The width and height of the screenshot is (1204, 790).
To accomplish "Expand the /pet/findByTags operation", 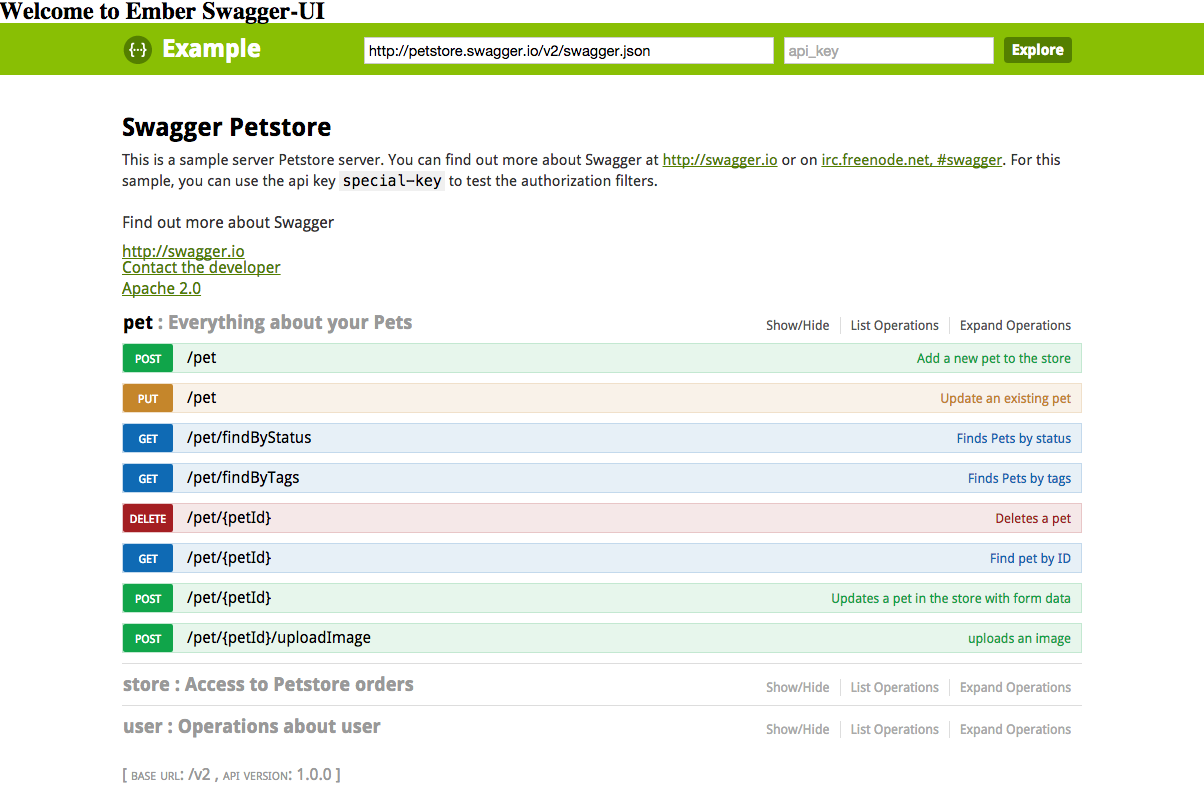I will point(243,478).
